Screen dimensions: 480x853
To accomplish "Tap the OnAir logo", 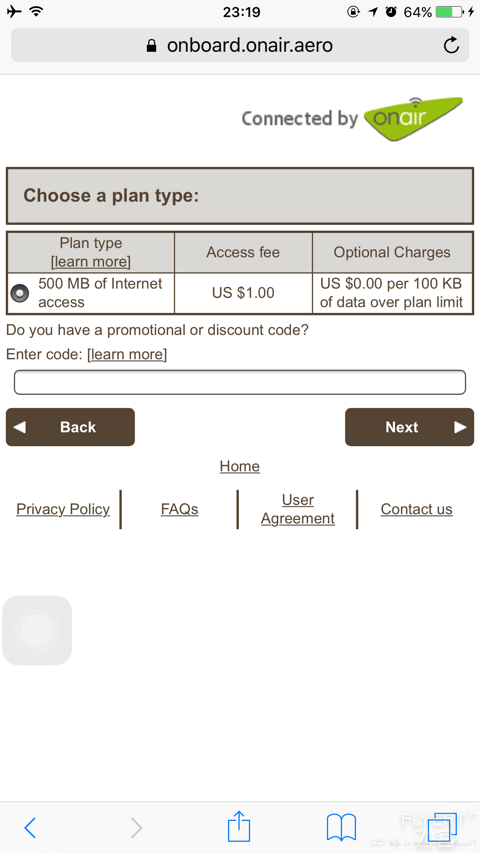I will (x=413, y=119).
